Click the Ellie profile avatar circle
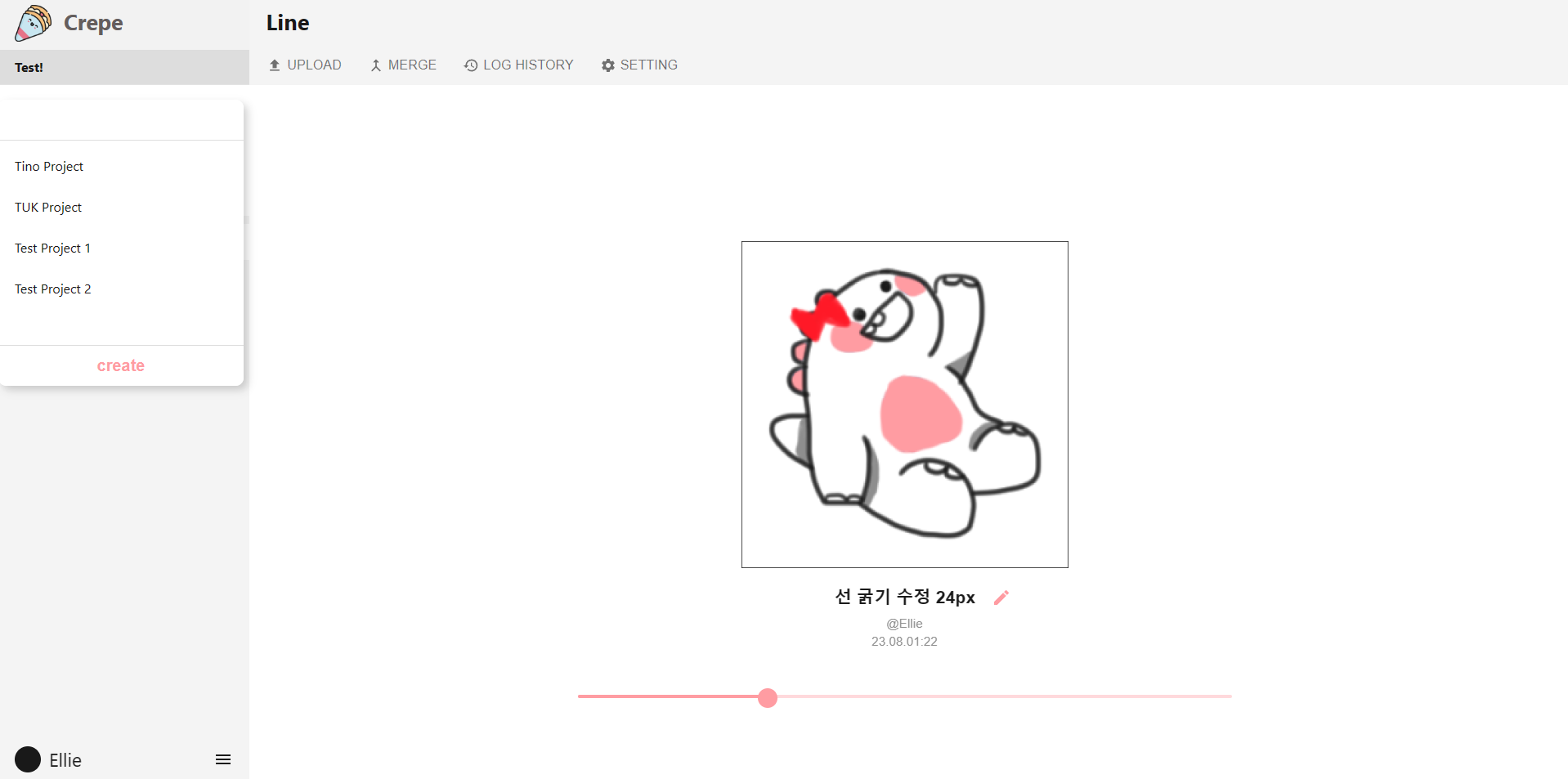Screen dimensions: 1568x779 [x=27, y=759]
